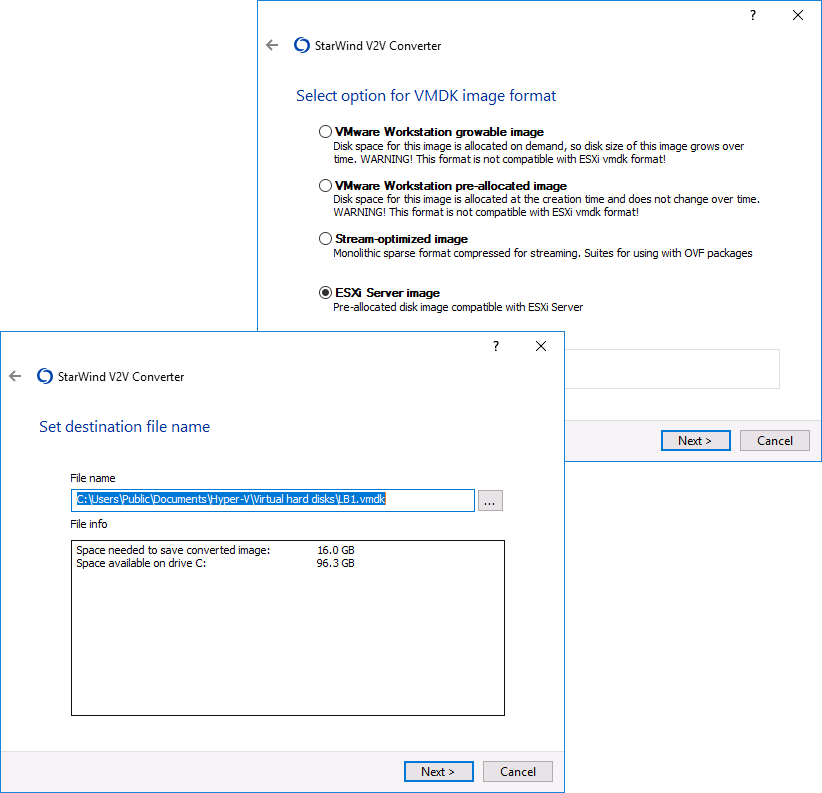The image size is (822, 793).
Task: Click the empty box in the VMDK window
Action: click(x=672, y=369)
